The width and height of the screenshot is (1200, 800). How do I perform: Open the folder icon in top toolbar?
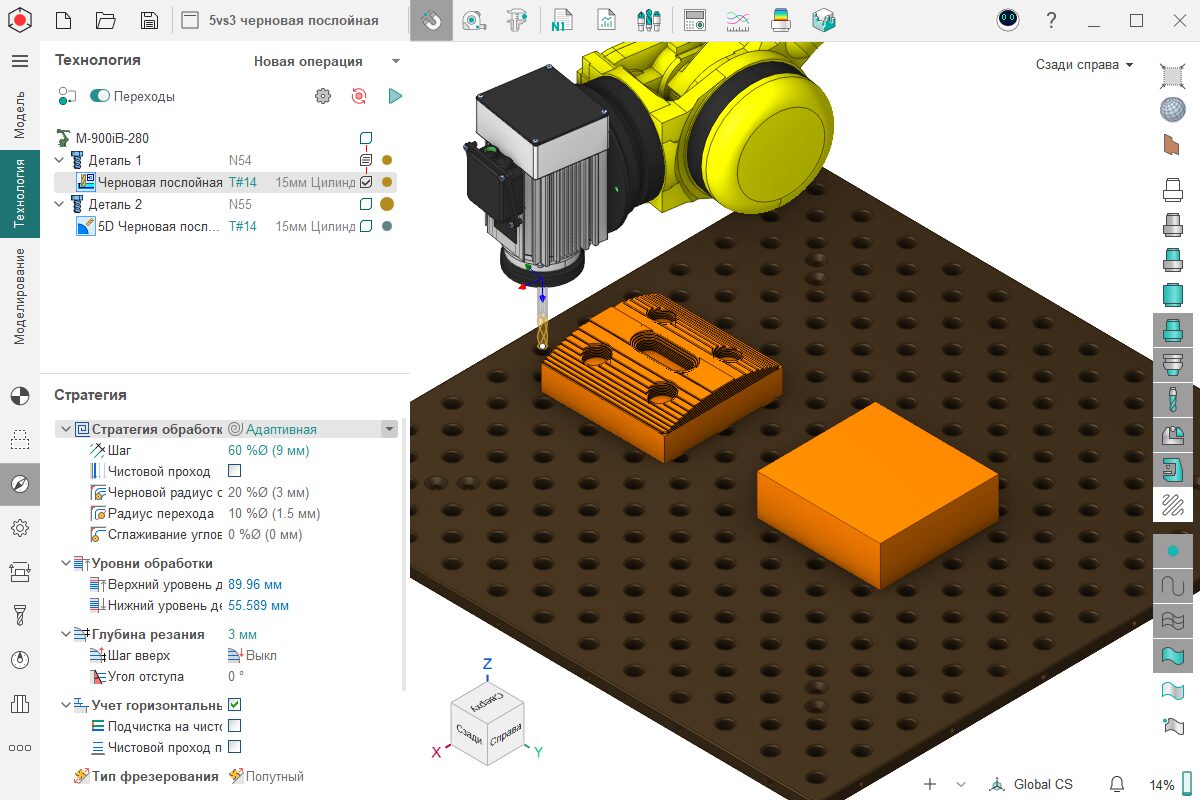(x=105, y=20)
